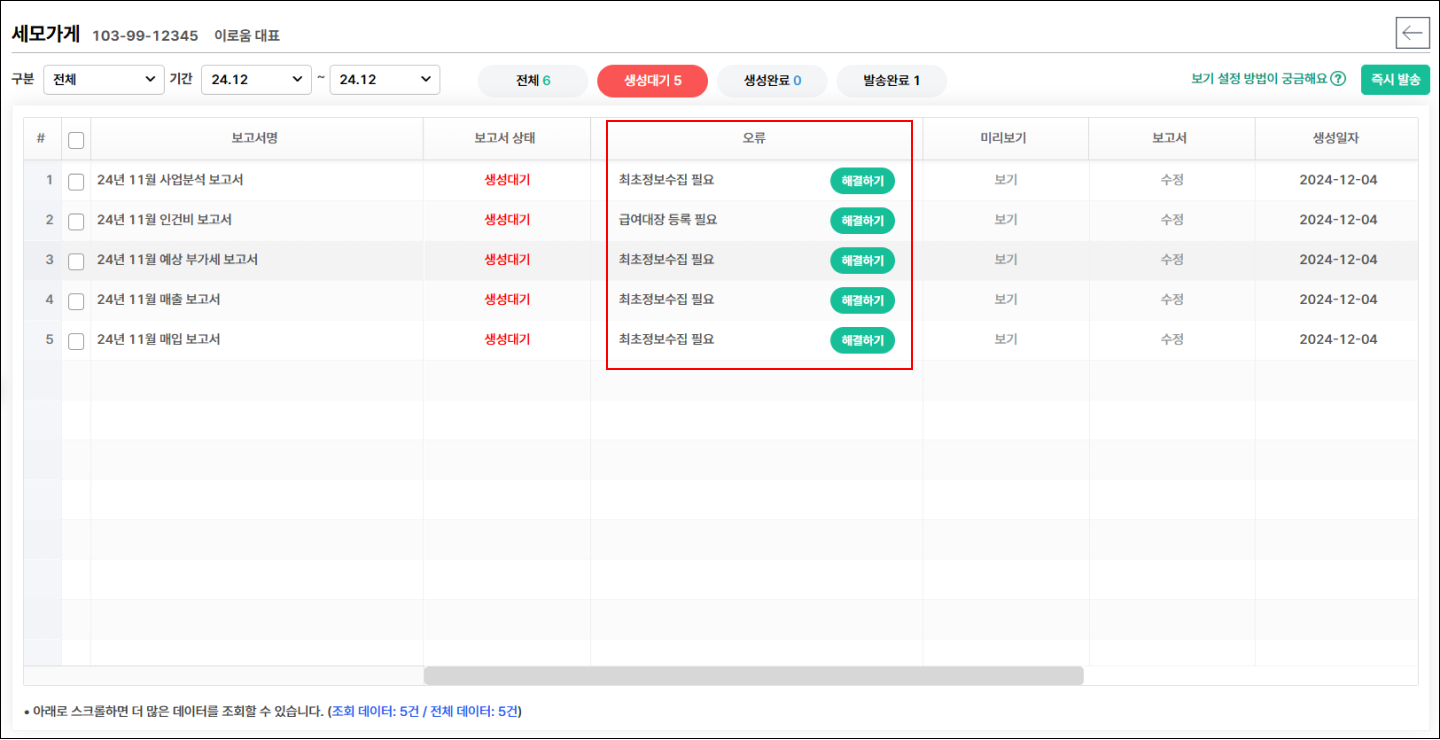The height and width of the screenshot is (740, 1440).
Task: Tick the 매입 보고서 row checkbox
Action: [76, 341]
